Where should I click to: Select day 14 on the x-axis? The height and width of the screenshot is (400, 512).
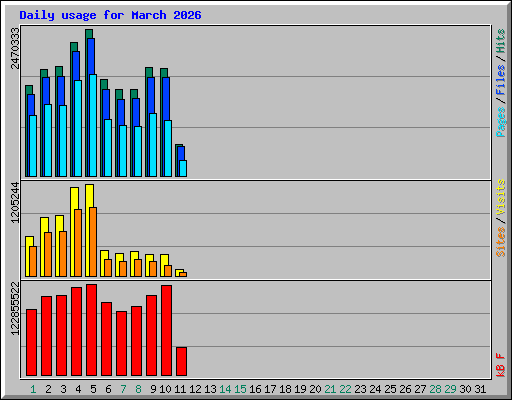tap(225, 389)
